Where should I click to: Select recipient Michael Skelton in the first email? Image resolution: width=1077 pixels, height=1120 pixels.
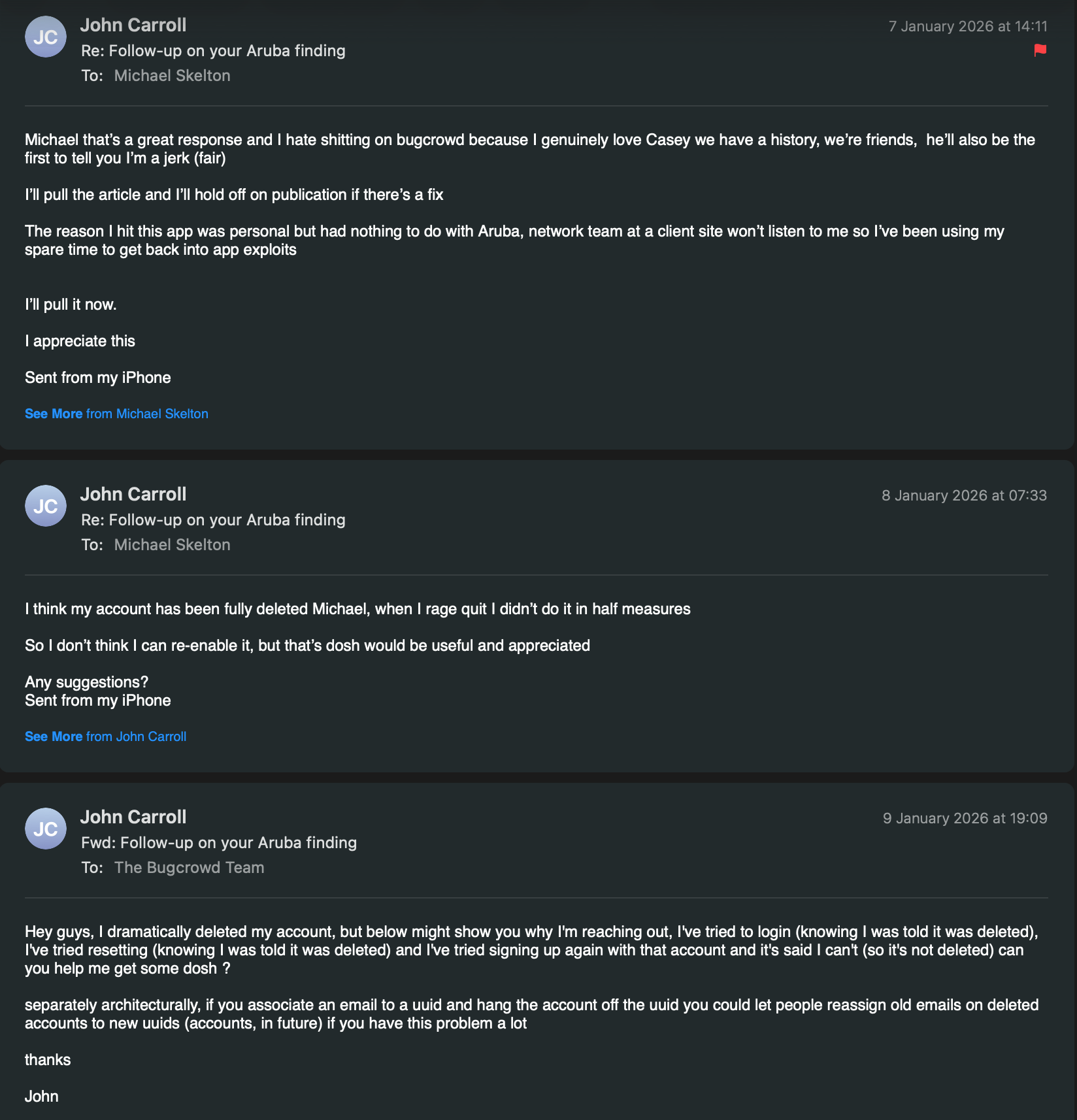pyautogui.click(x=172, y=76)
